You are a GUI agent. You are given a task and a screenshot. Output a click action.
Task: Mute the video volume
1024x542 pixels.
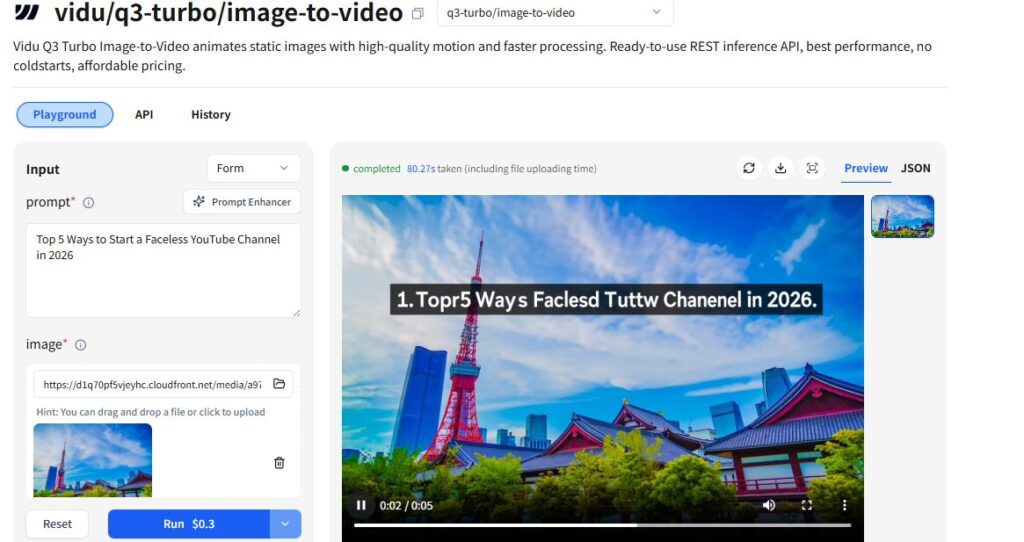768,506
